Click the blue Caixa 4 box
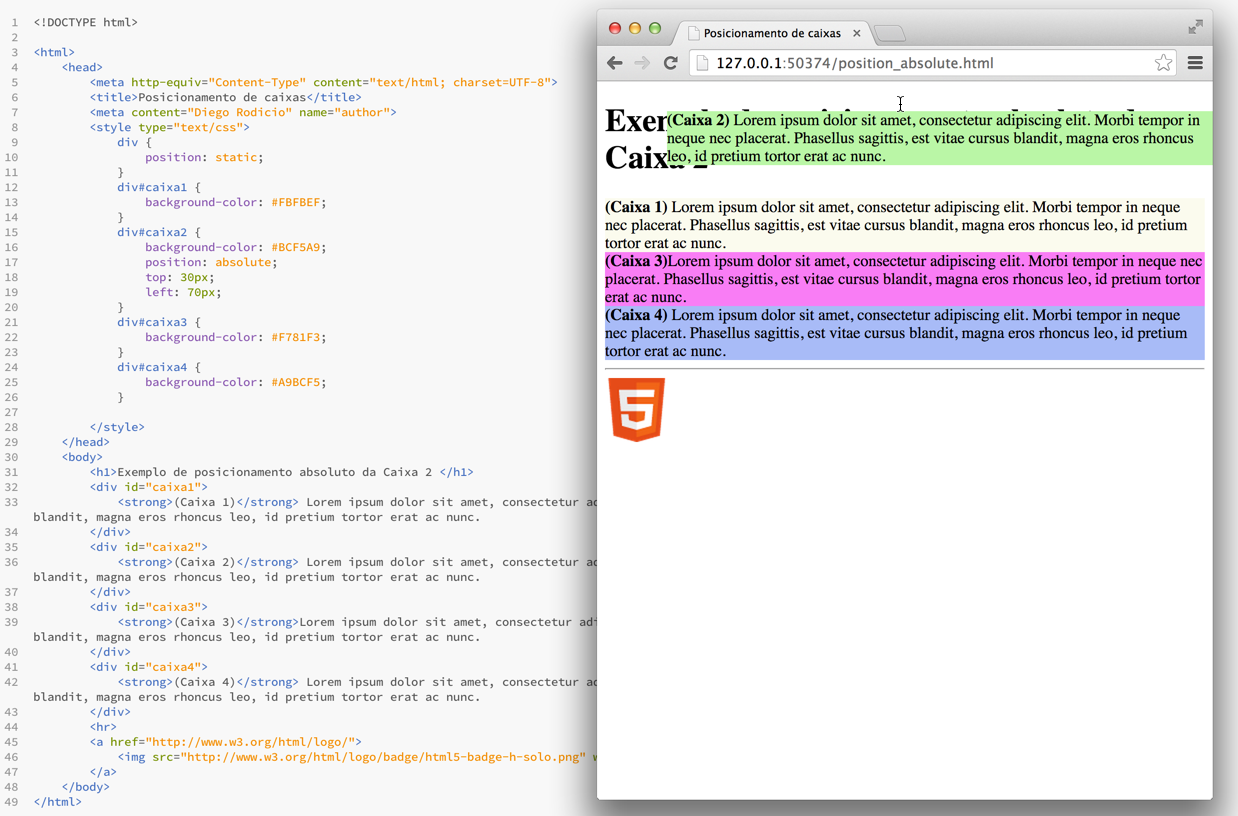 [904, 333]
